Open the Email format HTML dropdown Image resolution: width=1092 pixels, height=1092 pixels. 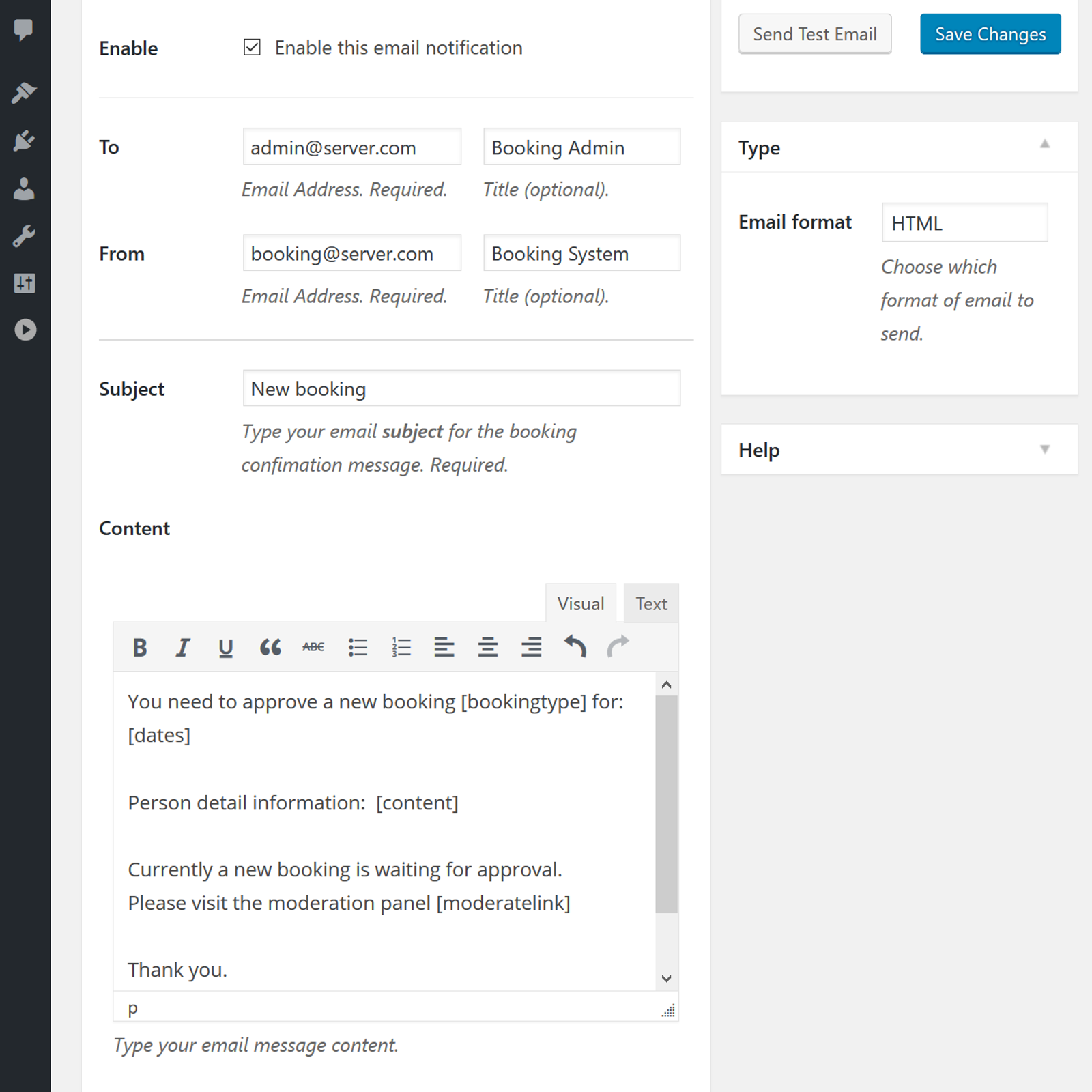964,222
